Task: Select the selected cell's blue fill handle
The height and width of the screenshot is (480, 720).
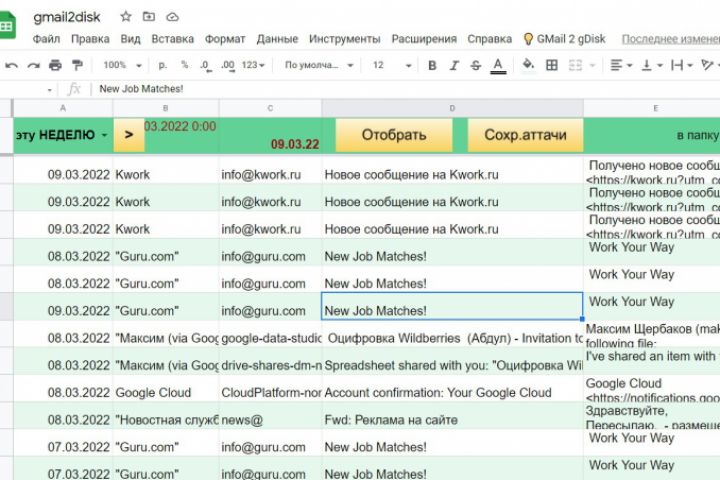Action: point(582,319)
